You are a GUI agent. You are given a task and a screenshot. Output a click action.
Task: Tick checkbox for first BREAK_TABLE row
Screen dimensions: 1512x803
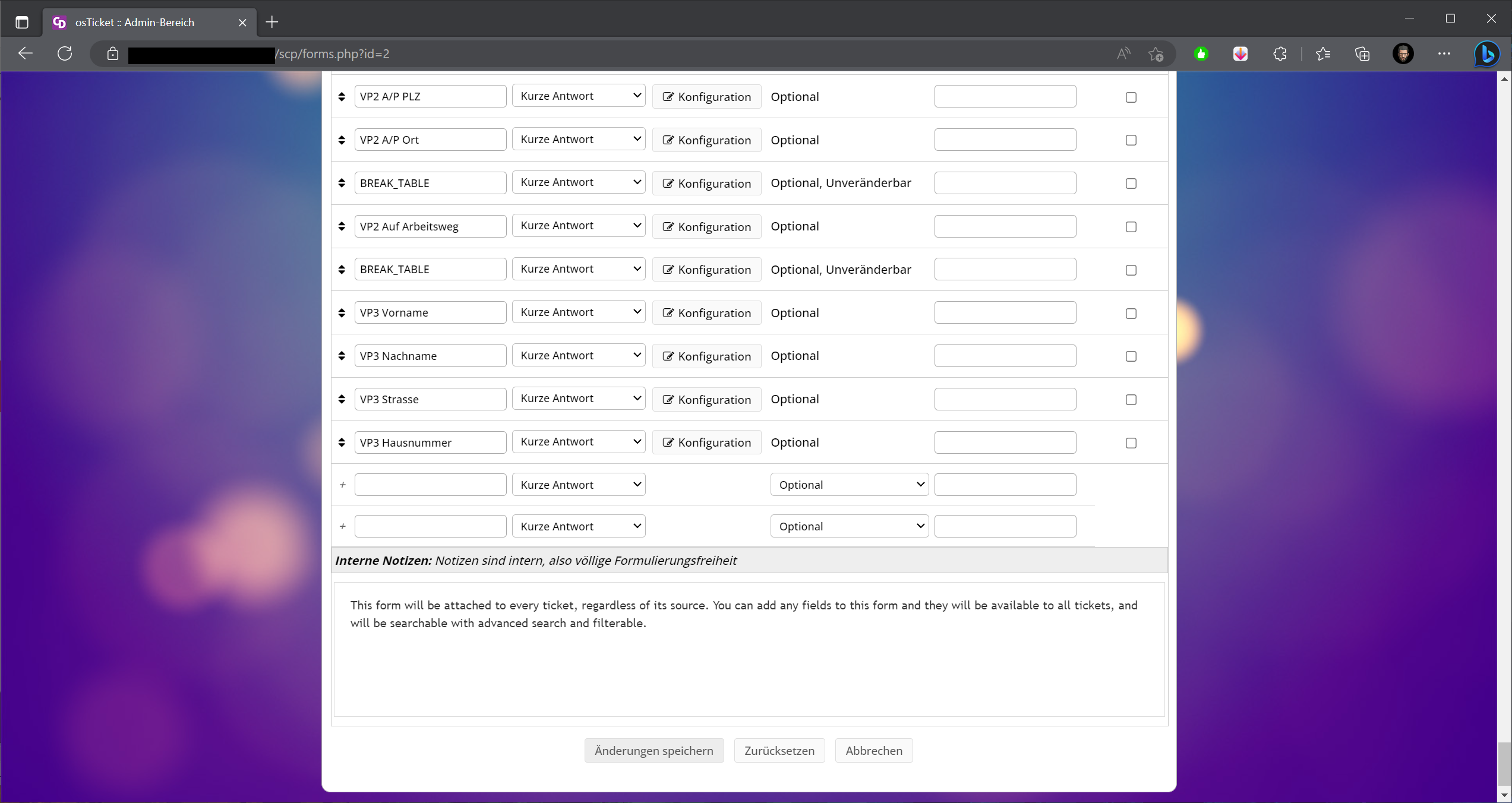point(1131,184)
